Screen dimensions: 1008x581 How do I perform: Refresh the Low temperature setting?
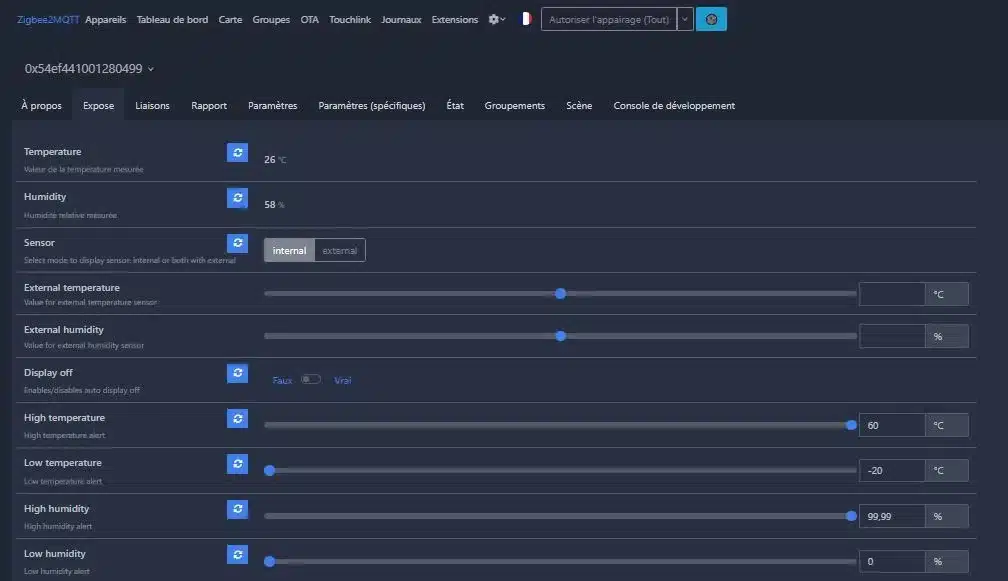pyautogui.click(x=237, y=464)
